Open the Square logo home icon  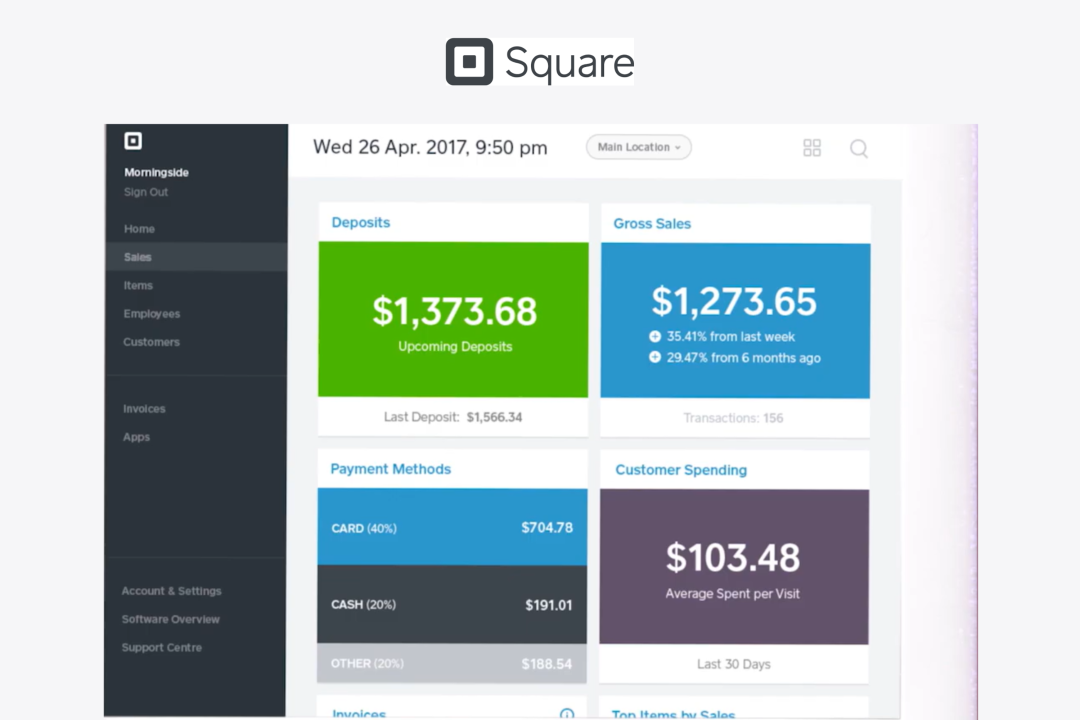[x=470, y=62]
